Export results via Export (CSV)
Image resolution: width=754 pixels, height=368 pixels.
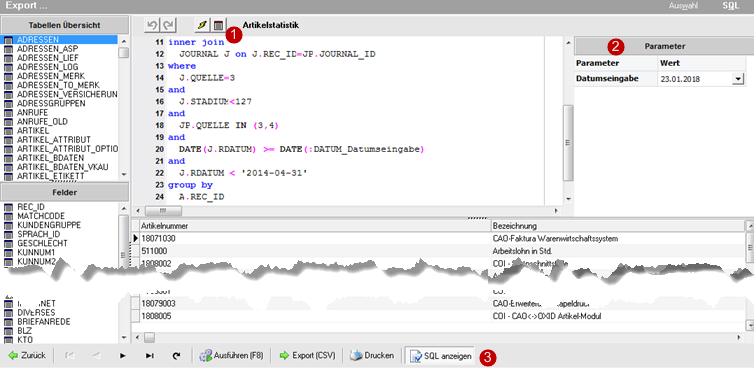point(307,355)
